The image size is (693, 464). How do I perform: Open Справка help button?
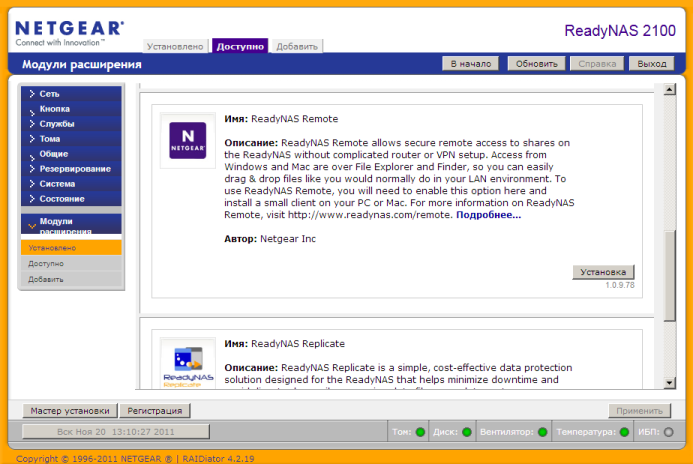click(597, 64)
